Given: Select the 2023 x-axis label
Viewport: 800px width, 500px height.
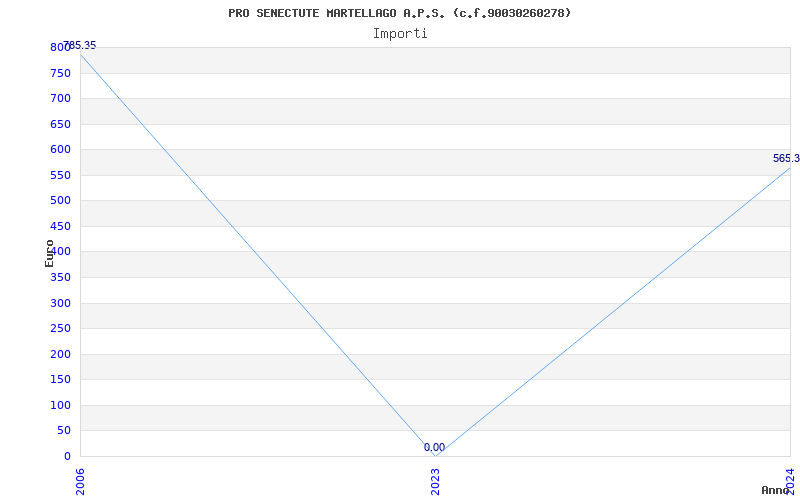Looking at the screenshot, I should point(435,481).
